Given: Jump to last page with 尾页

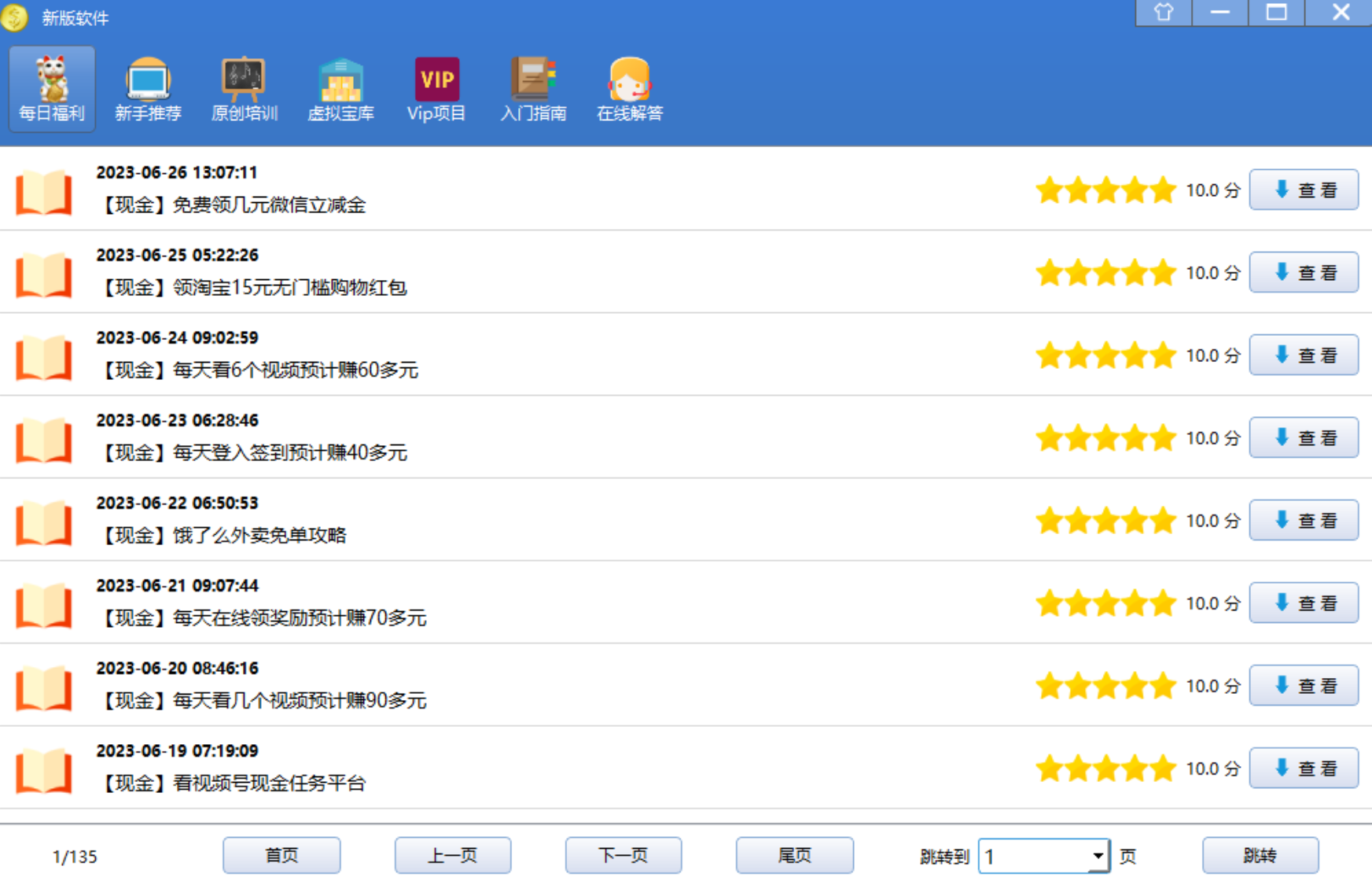Looking at the screenshot, I should pos(794,855).
